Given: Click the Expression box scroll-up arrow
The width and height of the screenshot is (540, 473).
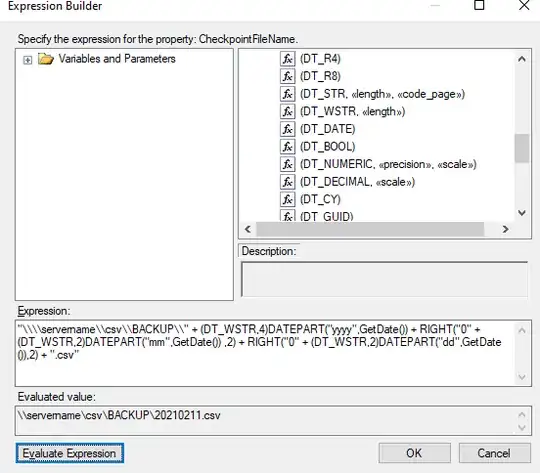Looking at the screenshot, I should pyautogui.click(x=522, y=330).
